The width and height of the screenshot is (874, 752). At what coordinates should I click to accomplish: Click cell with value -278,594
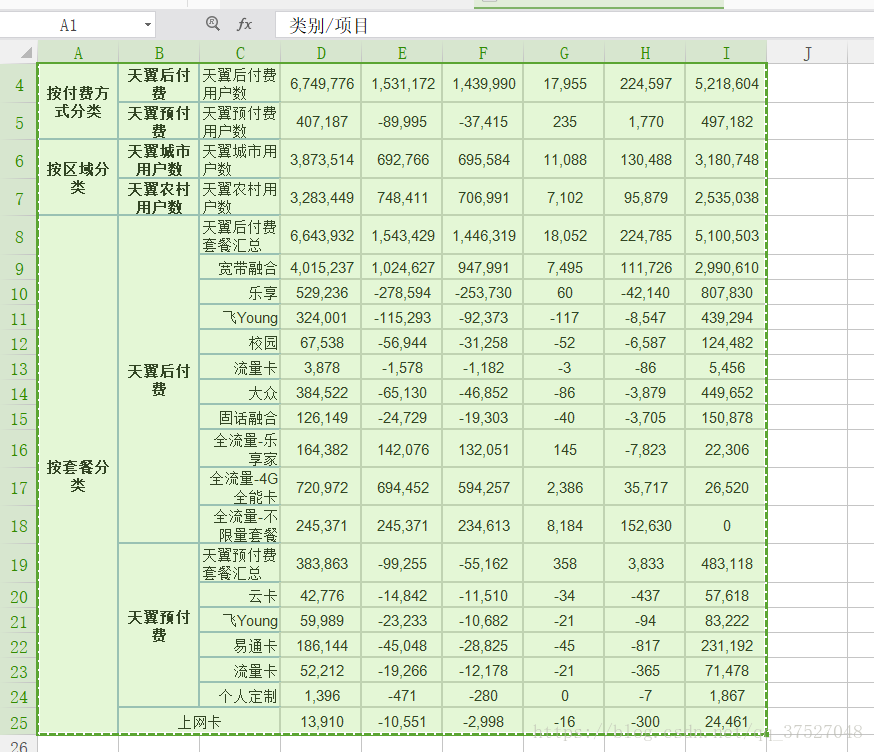click(x=402, y=292)
